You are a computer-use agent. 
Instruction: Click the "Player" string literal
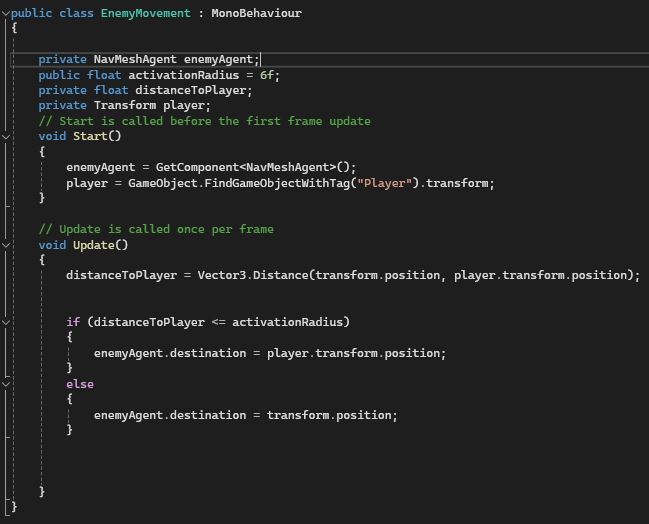point(391,183)
